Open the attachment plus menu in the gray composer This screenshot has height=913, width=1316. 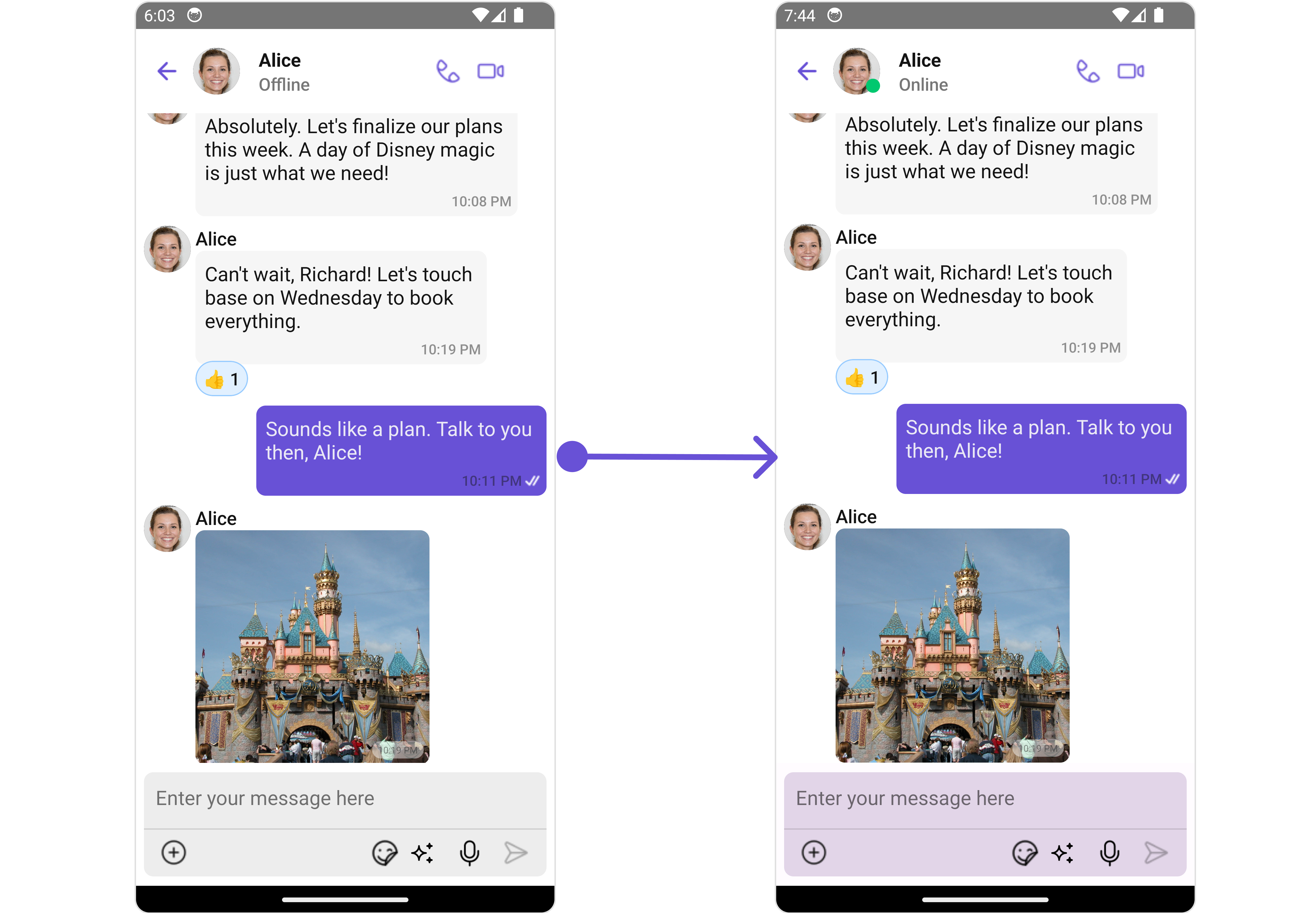(173, 852)
